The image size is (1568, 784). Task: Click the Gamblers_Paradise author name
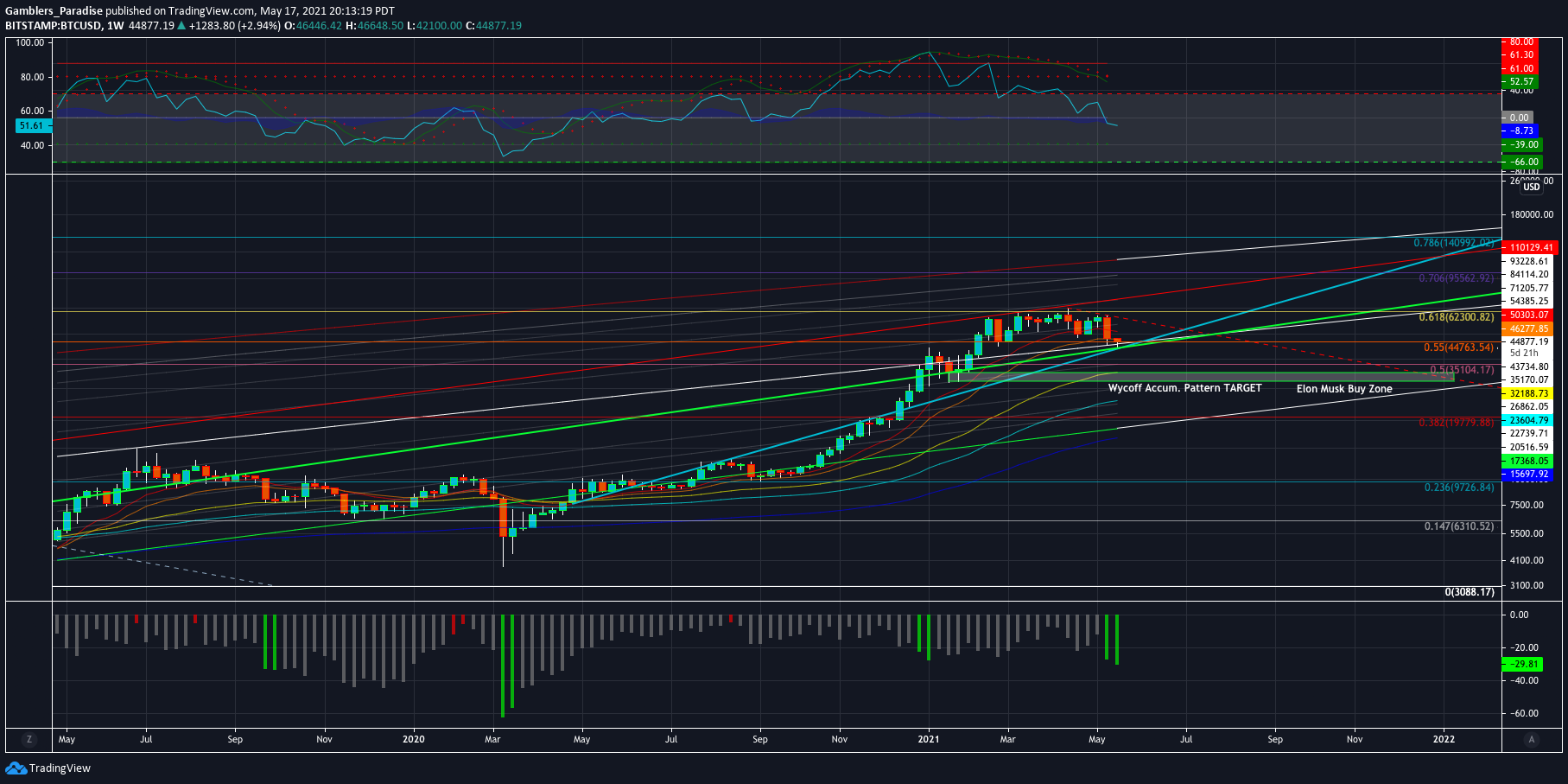pyautogui.click(x=54, y=11)
